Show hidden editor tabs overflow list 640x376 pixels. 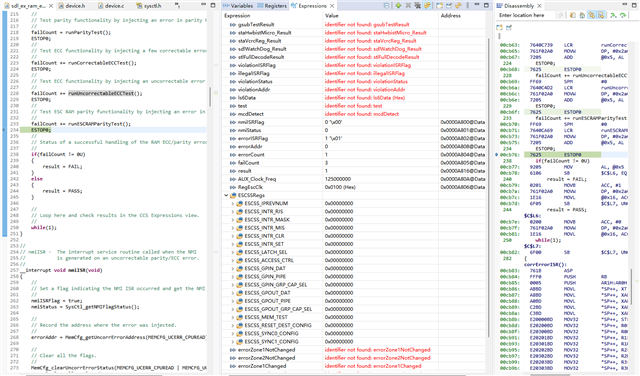point(177,6)
